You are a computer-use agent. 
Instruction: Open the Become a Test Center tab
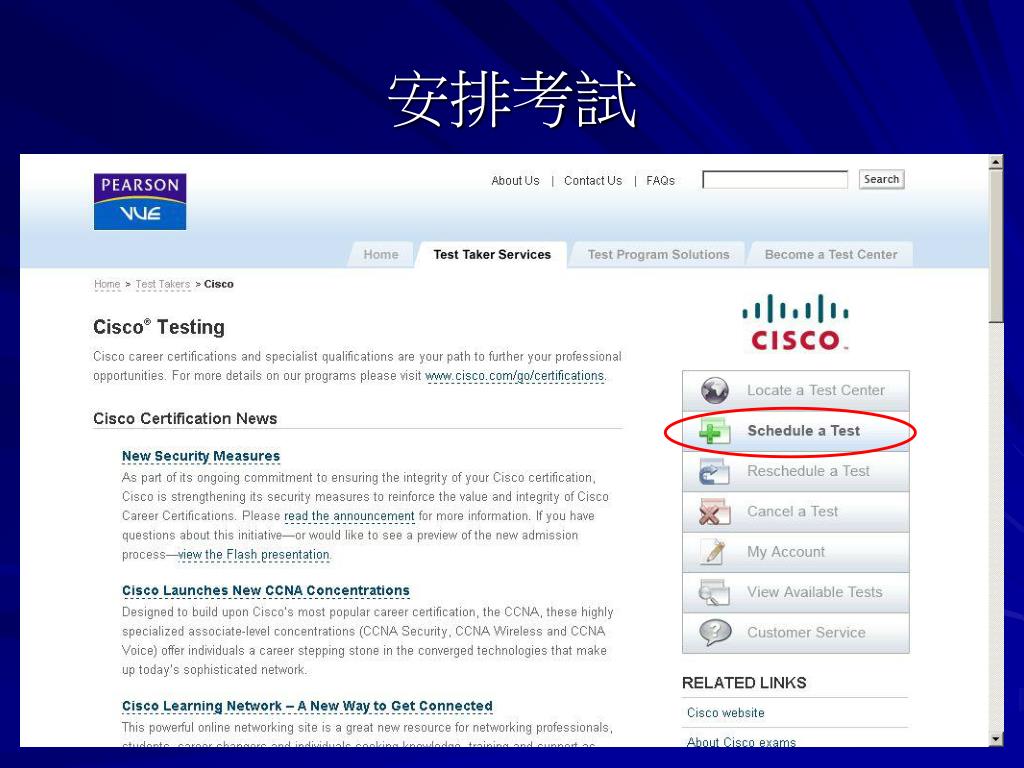coord(831,255)
